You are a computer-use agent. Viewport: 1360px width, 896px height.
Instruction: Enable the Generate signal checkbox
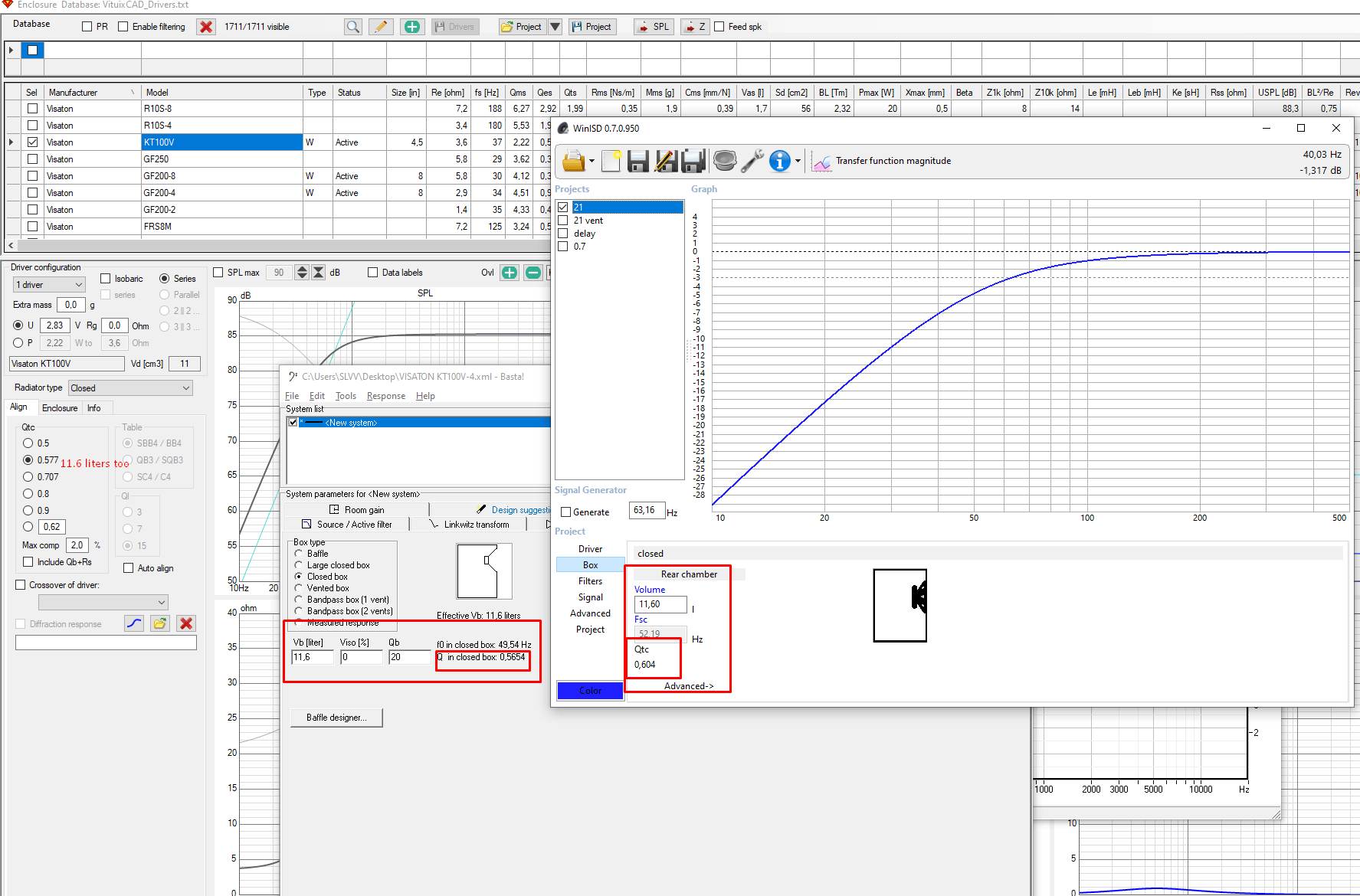pos(566,512)
